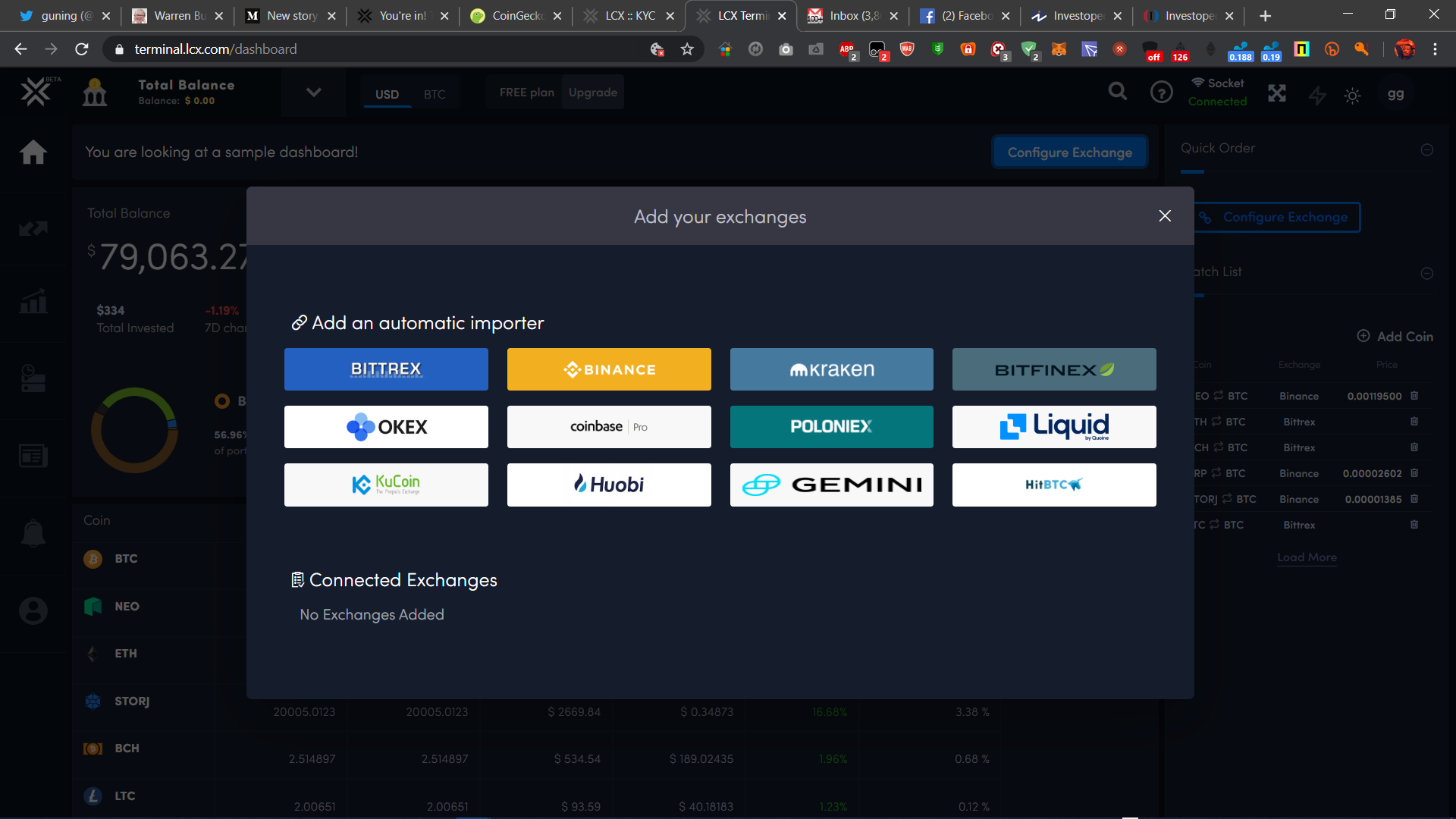
Task: Switch balance currency to BTC
Action: click(435, 94)
